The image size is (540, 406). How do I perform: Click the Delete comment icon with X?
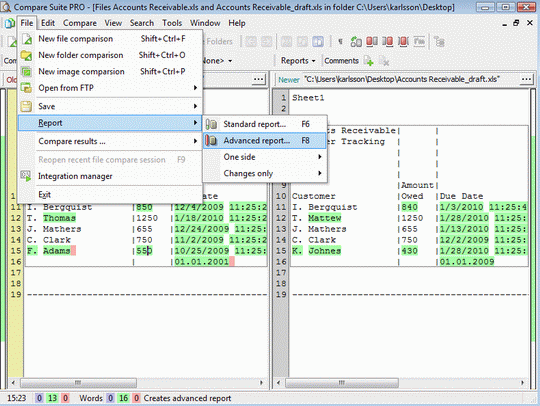pos(384,61)
